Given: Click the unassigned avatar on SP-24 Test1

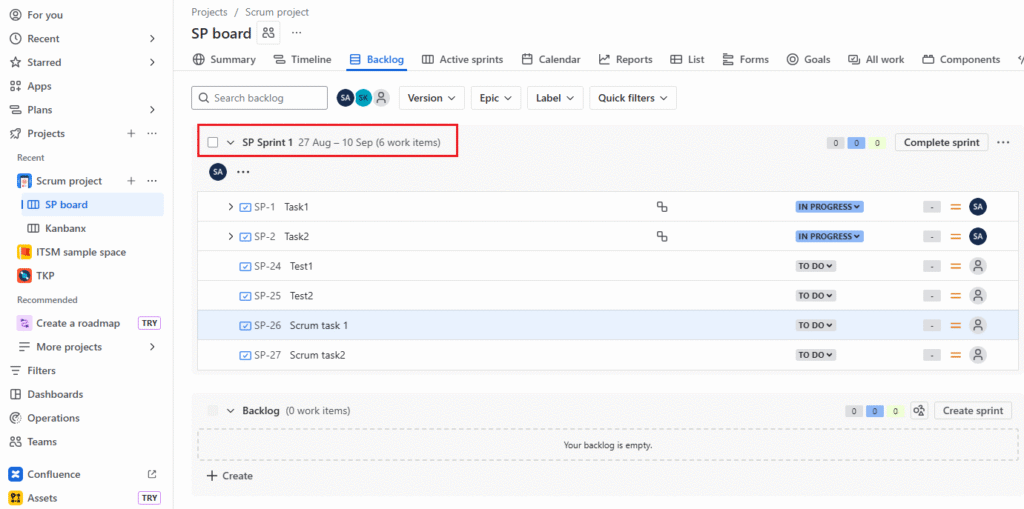Looking at the screenshot, I should coord(978,266).
